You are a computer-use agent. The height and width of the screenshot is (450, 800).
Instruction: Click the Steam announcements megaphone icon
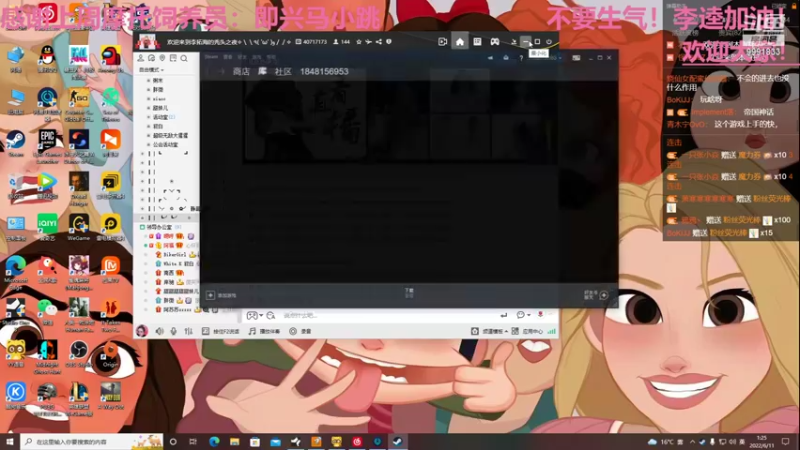pyautogui.click(x=490, y=58)
